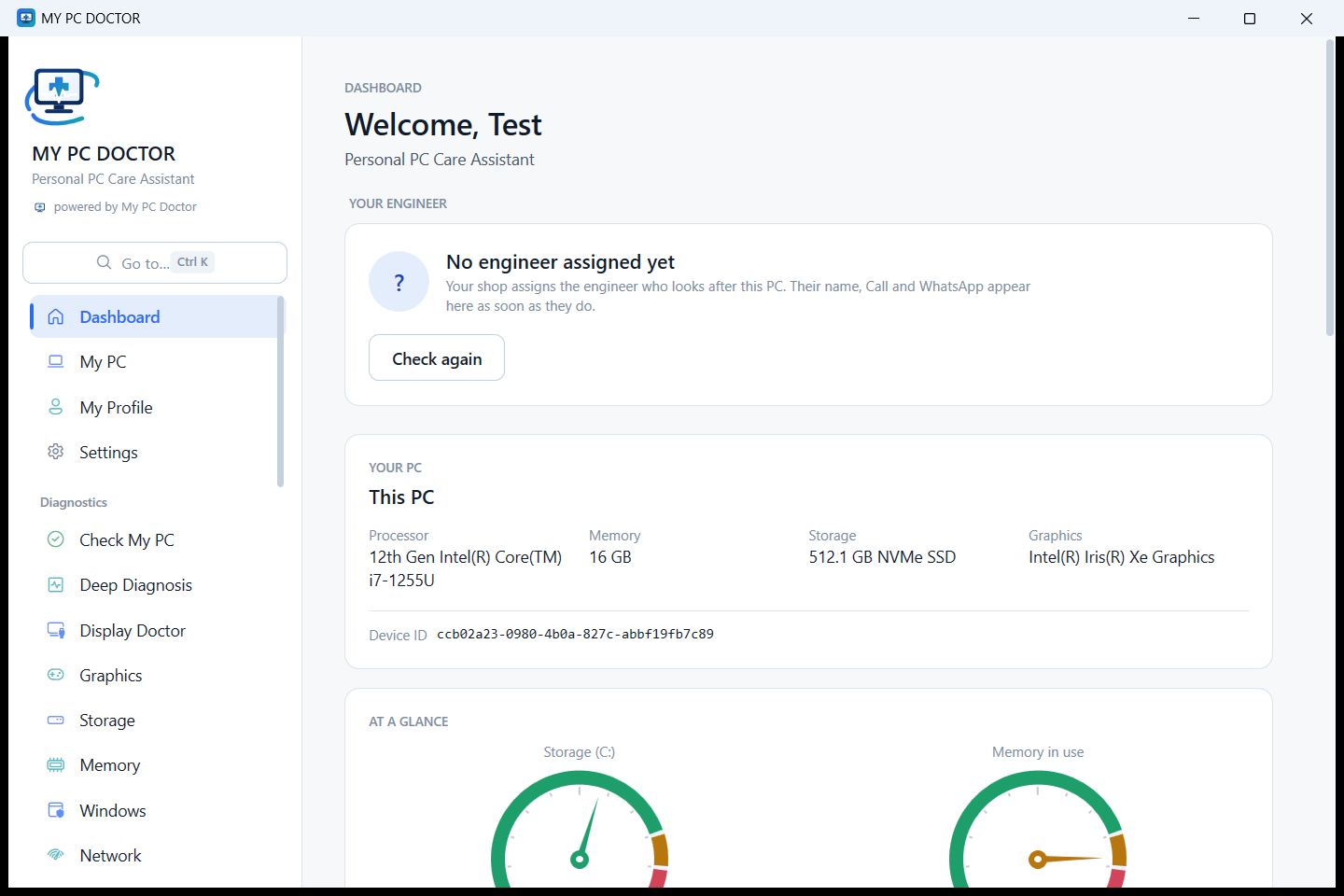
Task: Click the Welcome, Test heading
Action: tap(443, 125)
